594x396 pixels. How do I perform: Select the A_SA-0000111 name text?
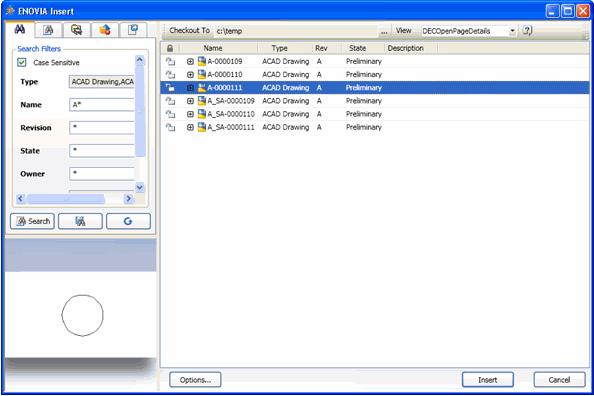coord(231,127)
